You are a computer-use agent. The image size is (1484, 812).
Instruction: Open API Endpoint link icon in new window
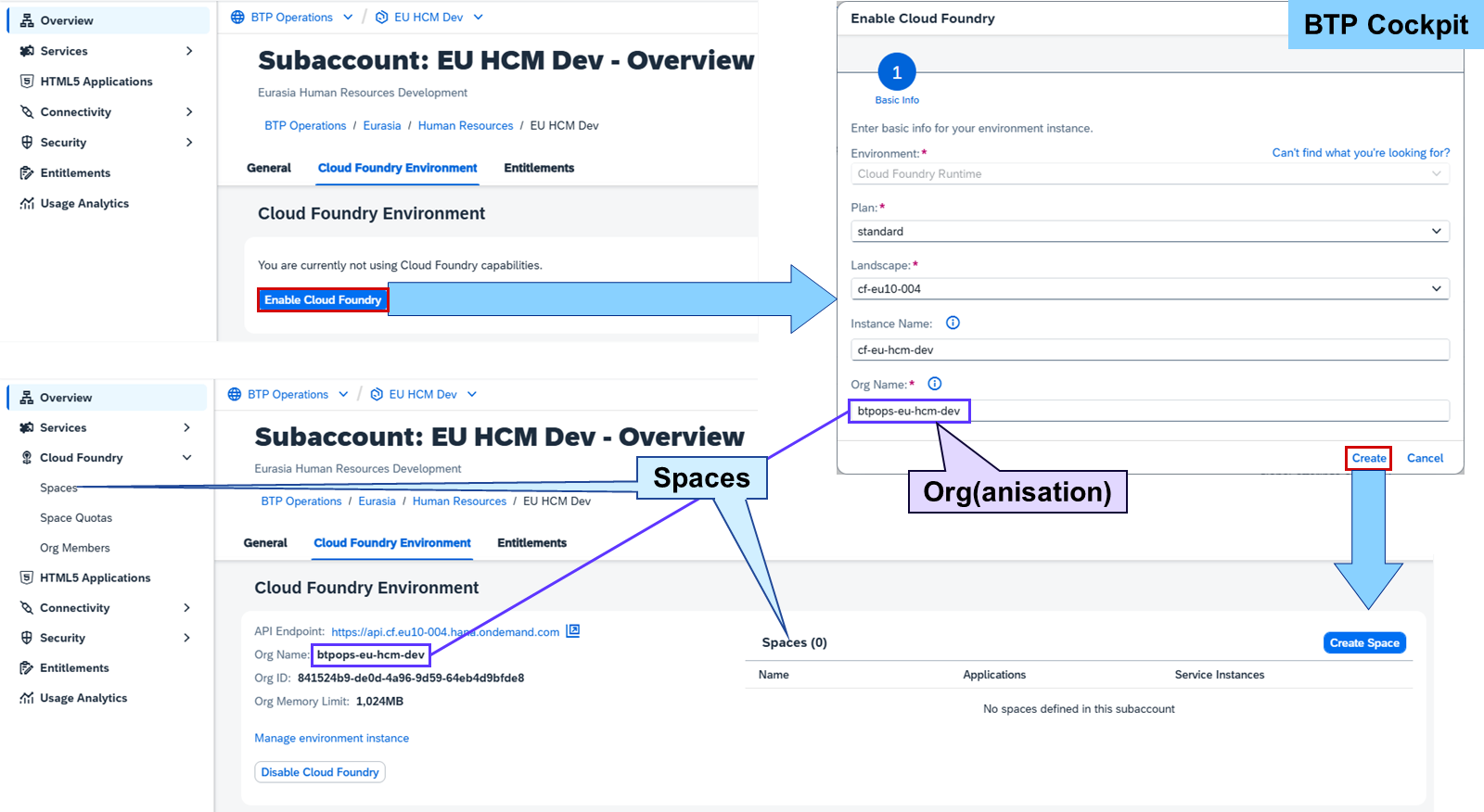[x=573, y=631]
